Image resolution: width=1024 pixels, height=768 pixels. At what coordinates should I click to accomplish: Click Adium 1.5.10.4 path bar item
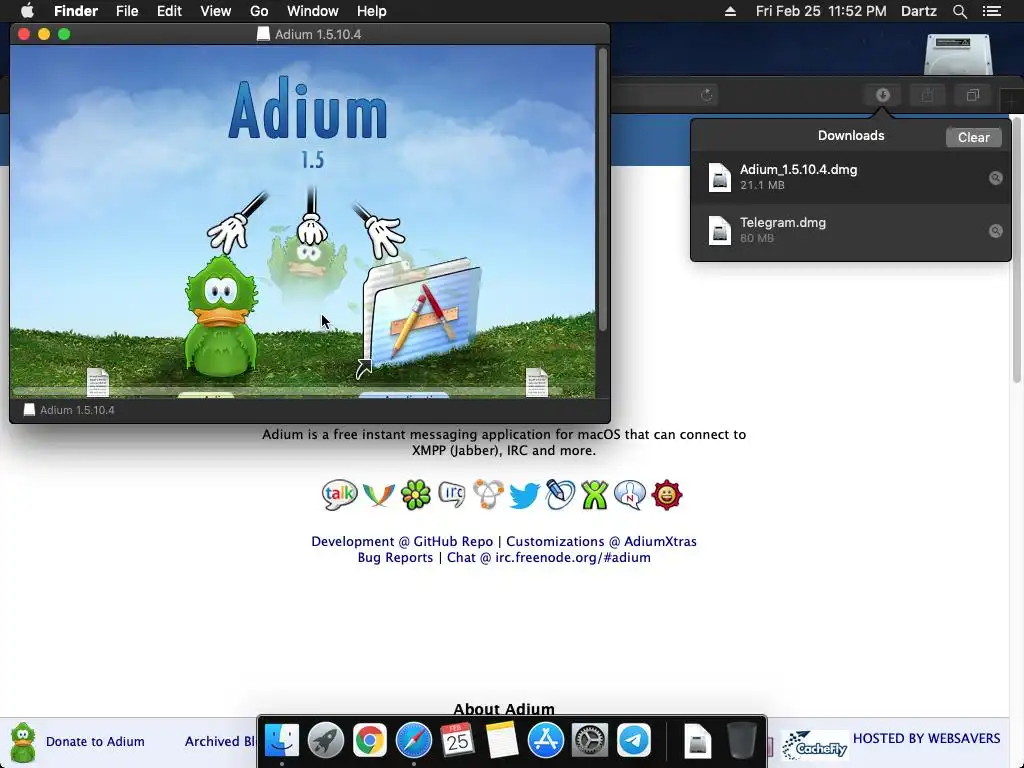pos(69,410)
